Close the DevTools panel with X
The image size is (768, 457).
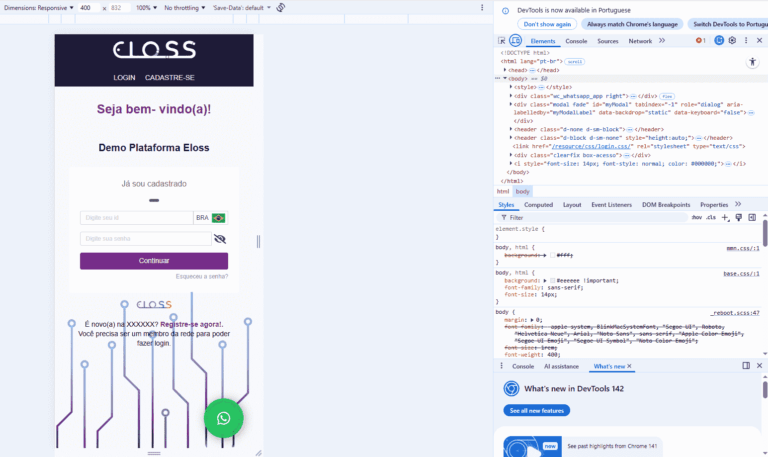759,41
